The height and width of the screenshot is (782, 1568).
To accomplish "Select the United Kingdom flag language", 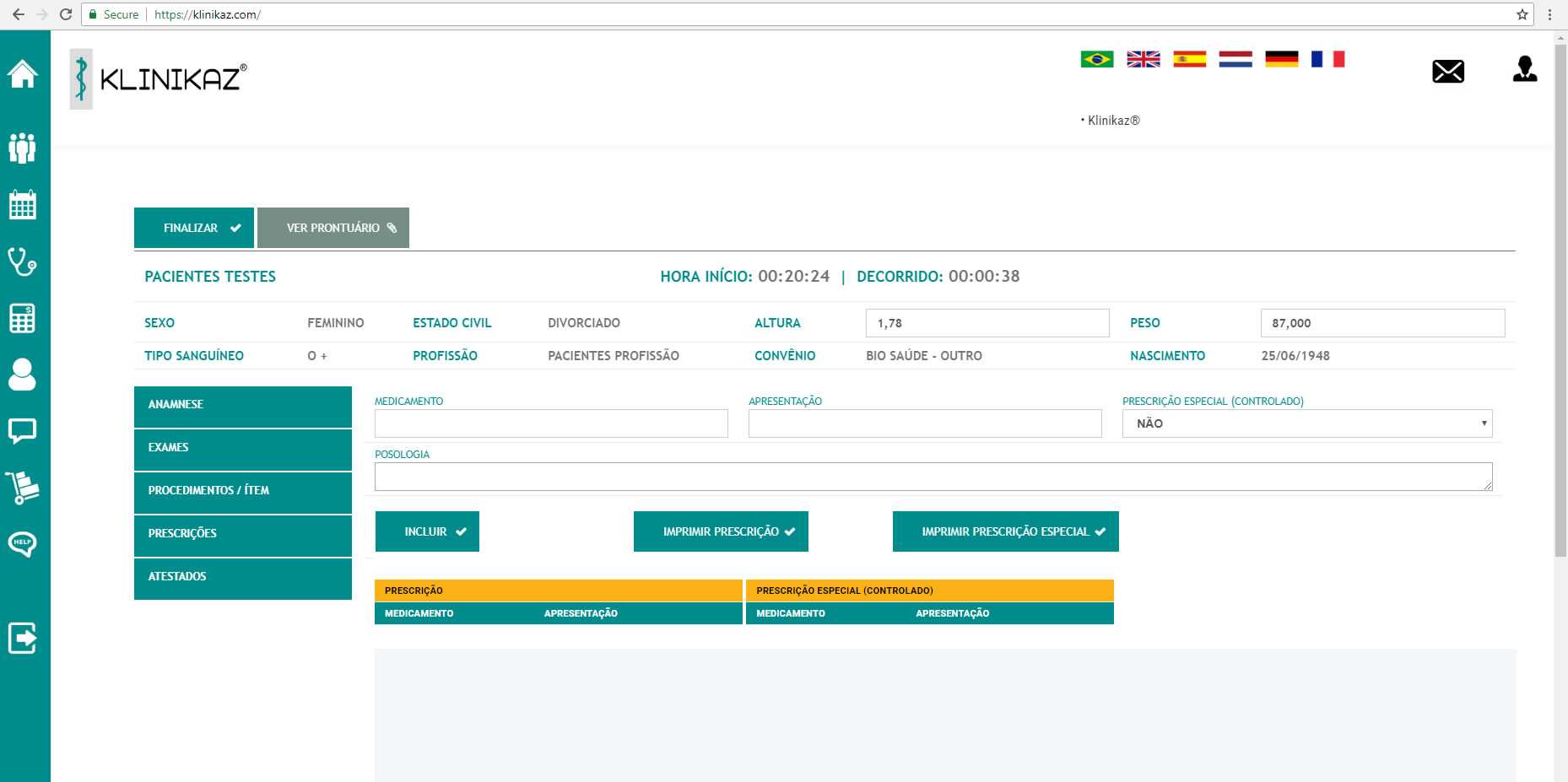I will point(1143,59).
